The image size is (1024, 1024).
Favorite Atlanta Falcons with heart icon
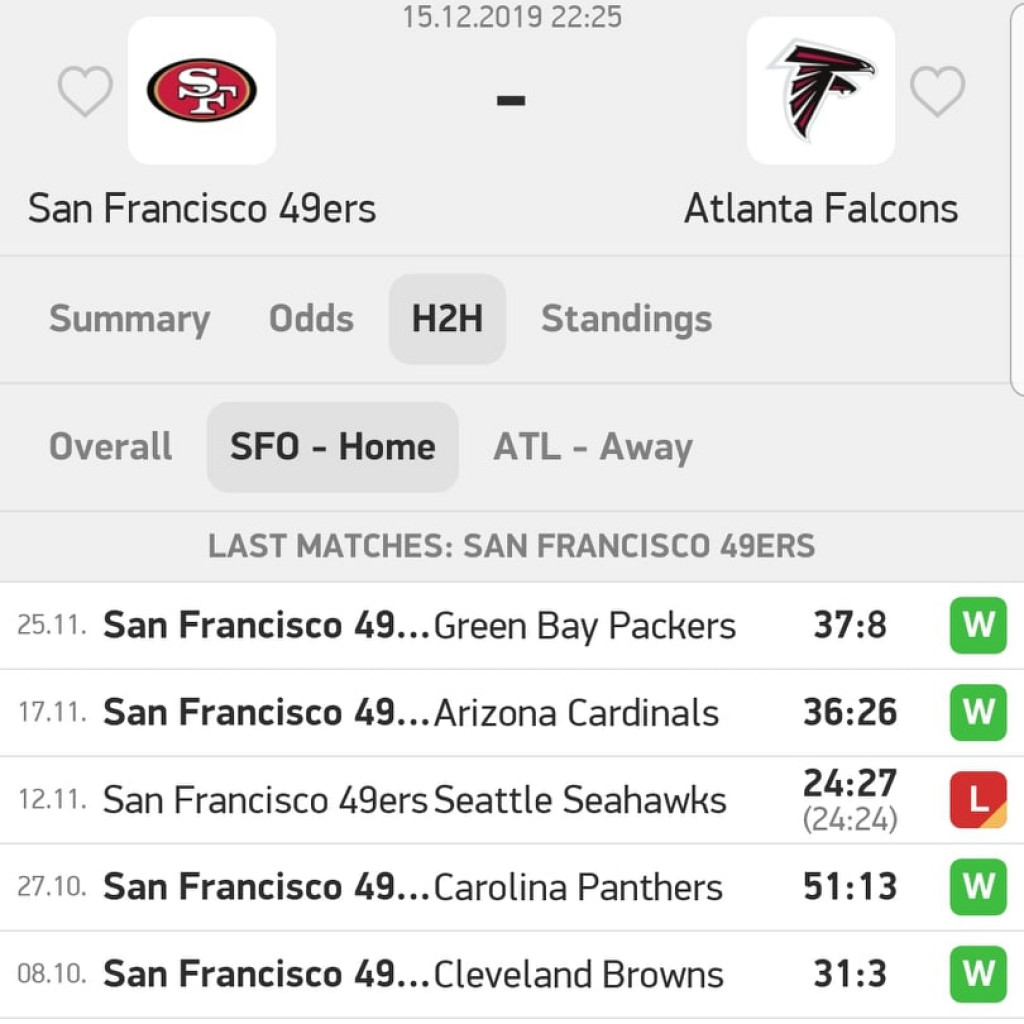click(x=937, y=91)
